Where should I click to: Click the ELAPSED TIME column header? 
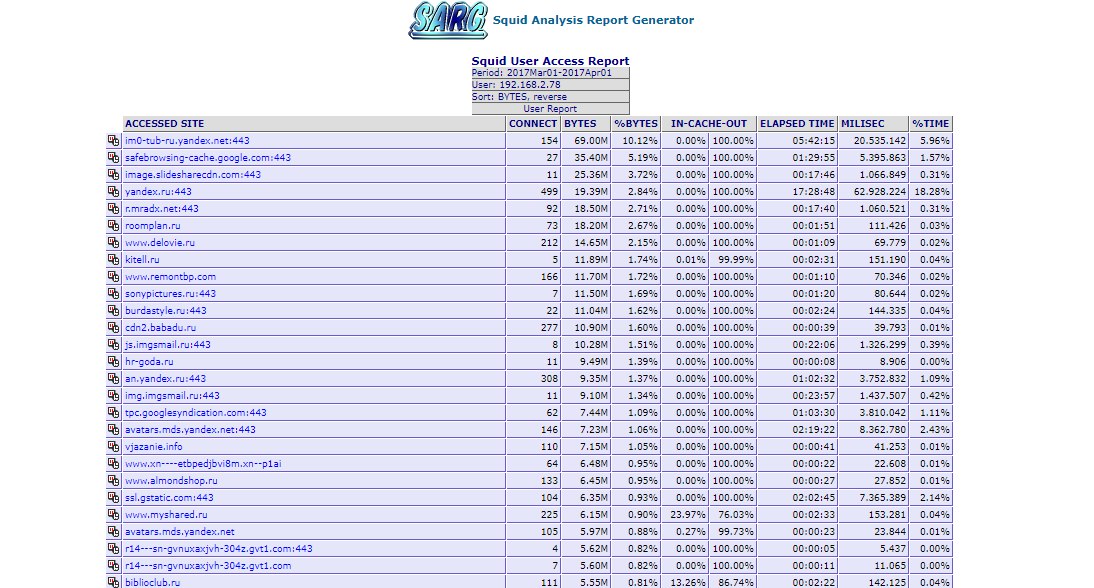[x=797, y=123]
